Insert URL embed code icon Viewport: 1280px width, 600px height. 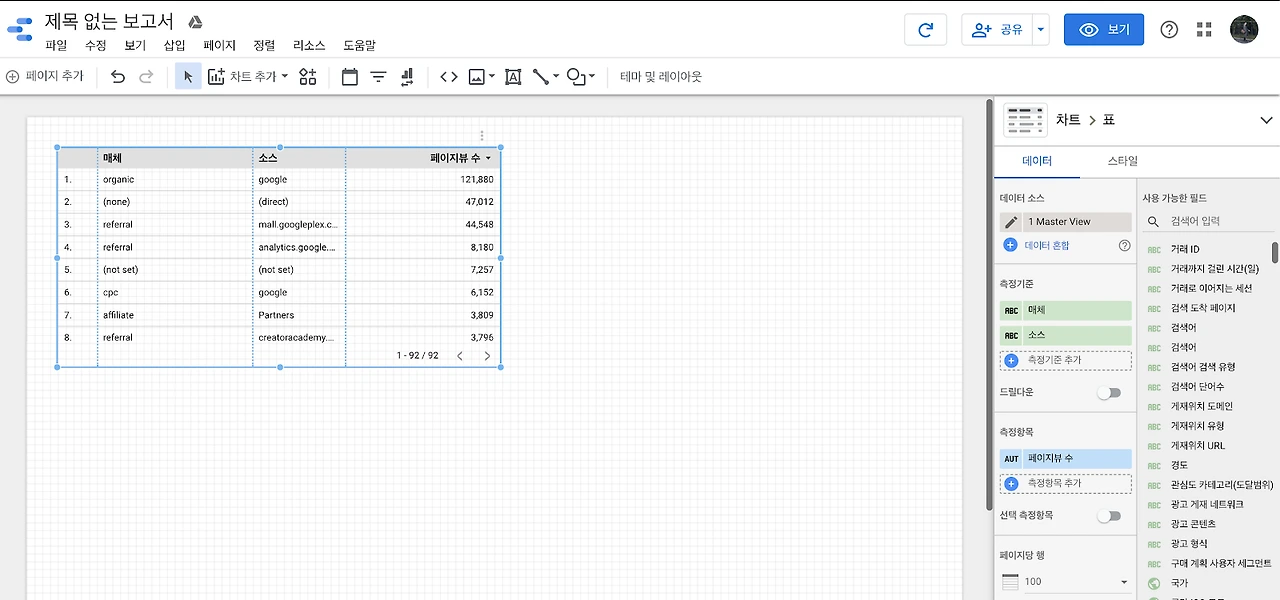[x=449, y=76]
